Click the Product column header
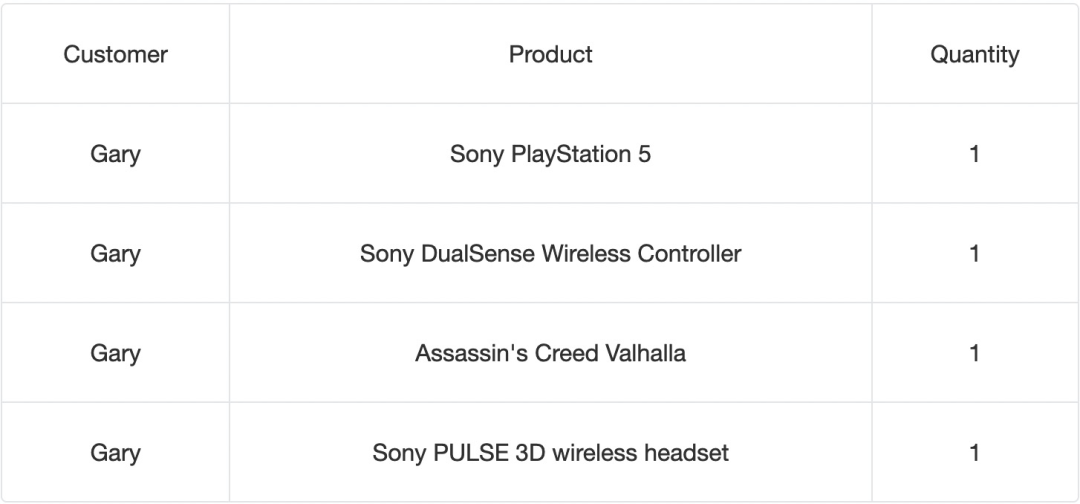 pos(550,54)
